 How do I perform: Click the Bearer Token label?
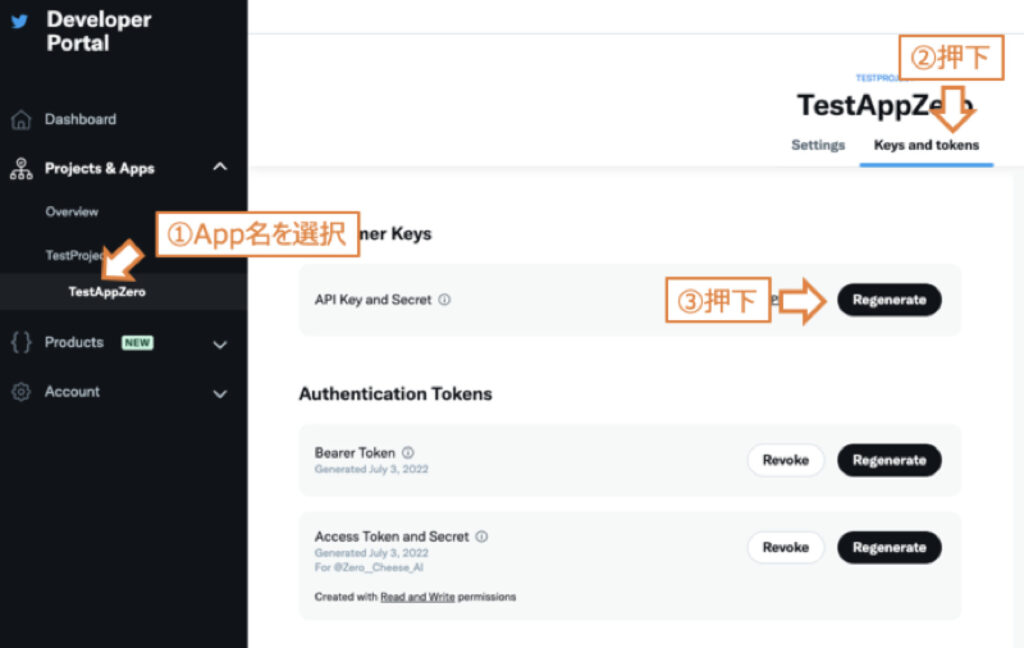[355, 453]
